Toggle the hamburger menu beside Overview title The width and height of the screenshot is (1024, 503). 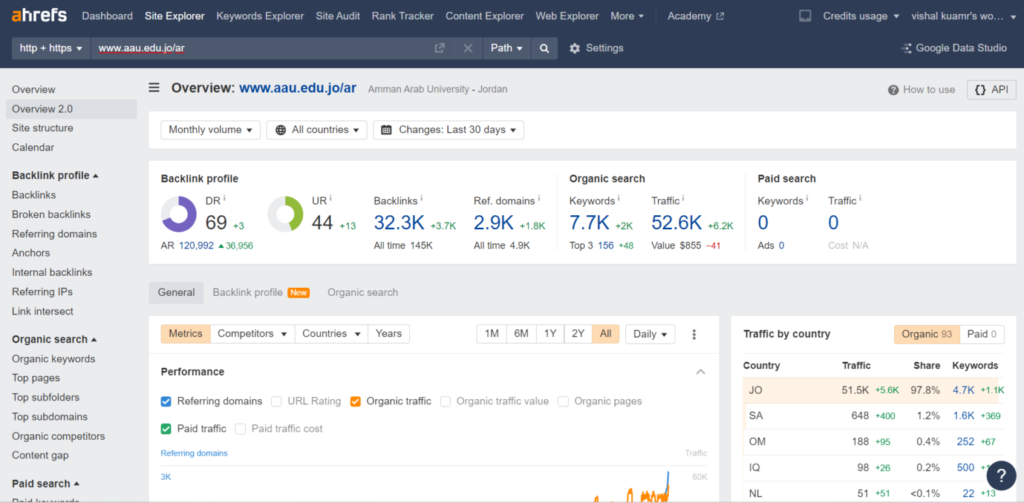tap(154, 88)
